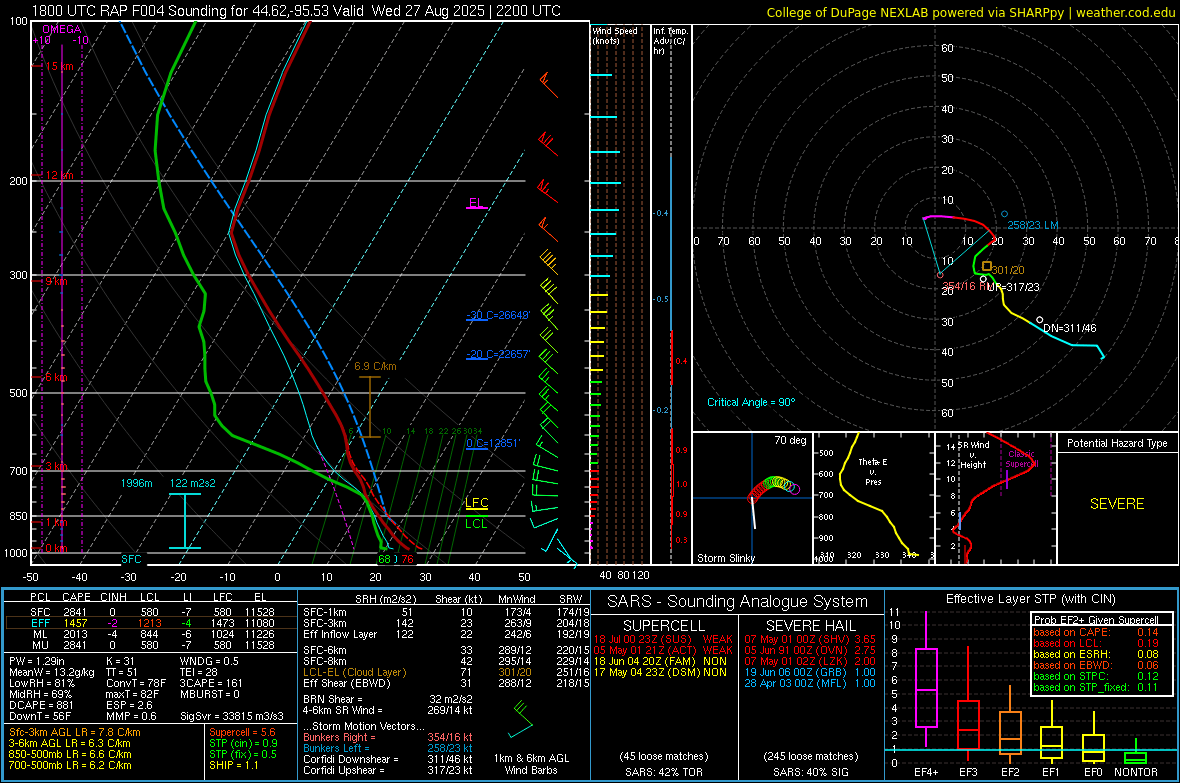The width and height of the screenshot is (1180, 783).
Task: Click the Potential Hazard Type header
Action: [x=1117, y=443]
